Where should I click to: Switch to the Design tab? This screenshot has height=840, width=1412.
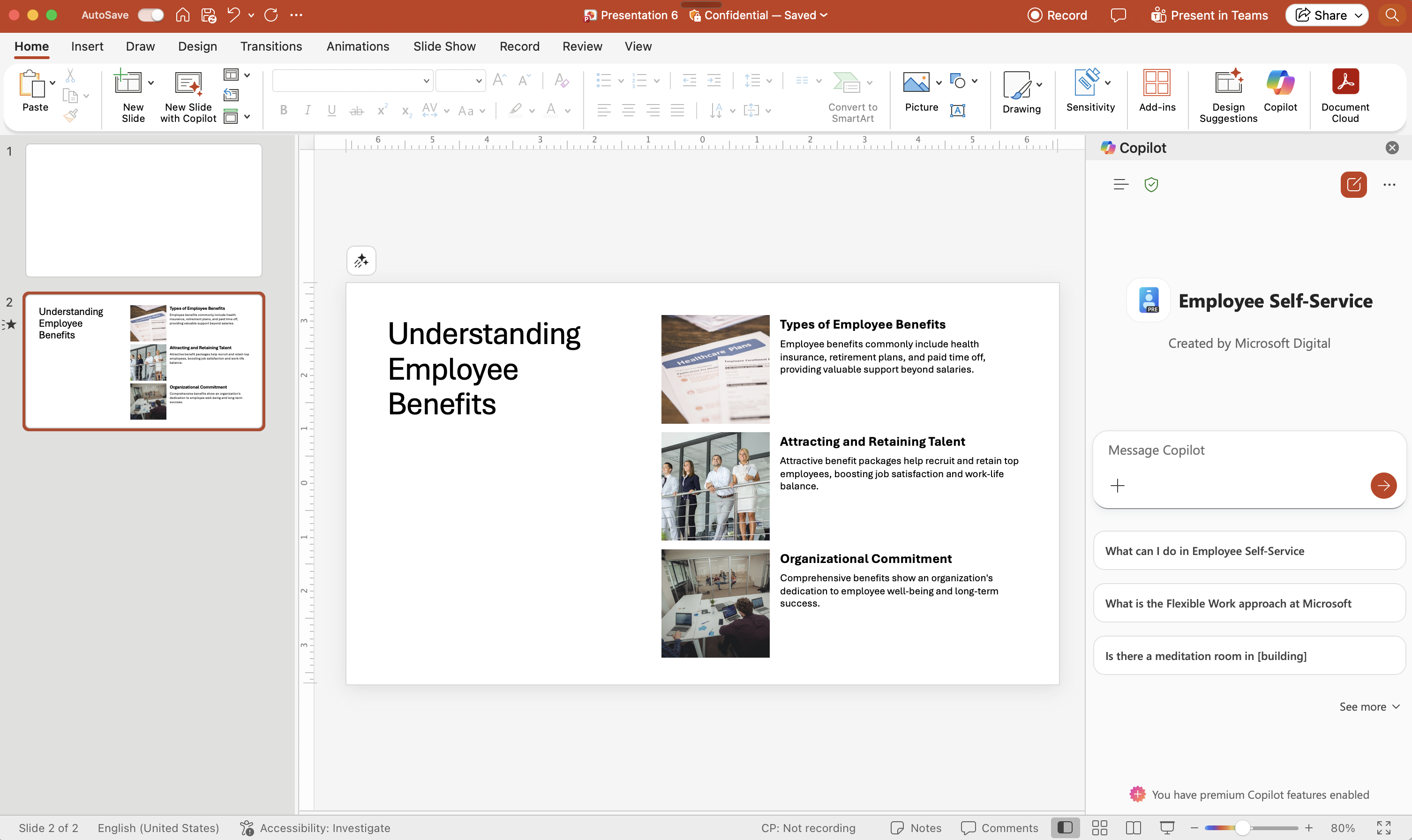click(197, 46)
